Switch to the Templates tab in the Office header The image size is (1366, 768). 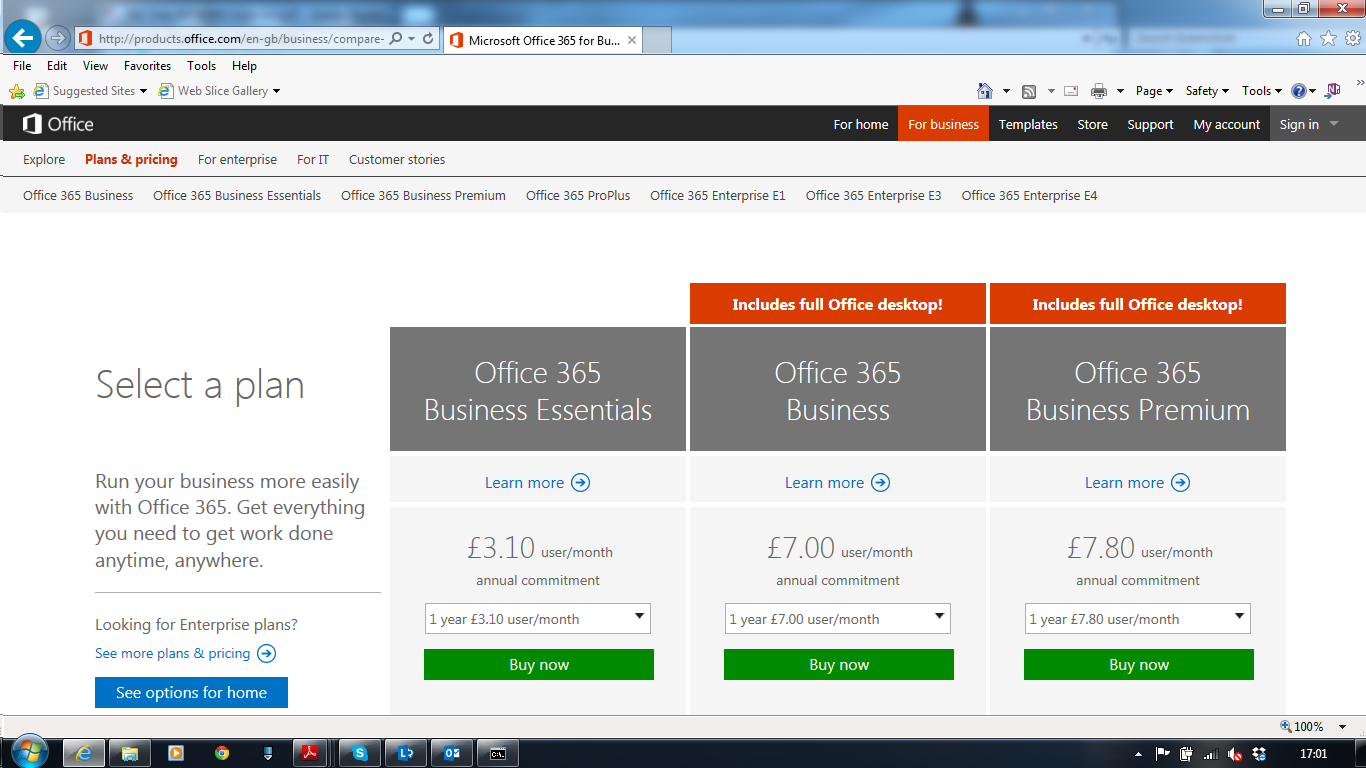[1028, 124]
